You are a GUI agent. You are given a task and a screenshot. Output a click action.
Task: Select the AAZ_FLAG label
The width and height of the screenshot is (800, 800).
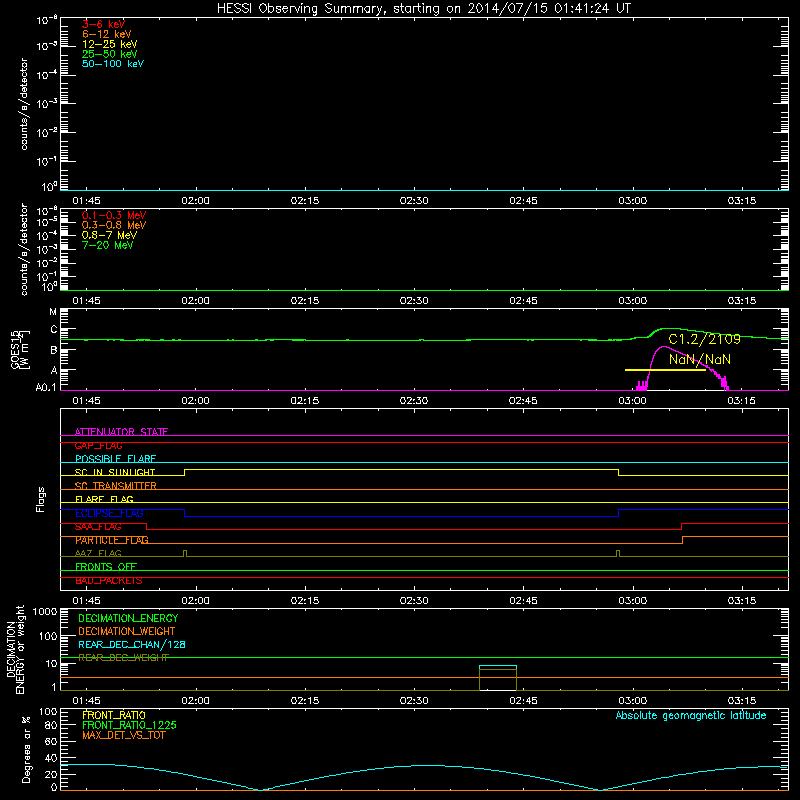pos(98,553)
